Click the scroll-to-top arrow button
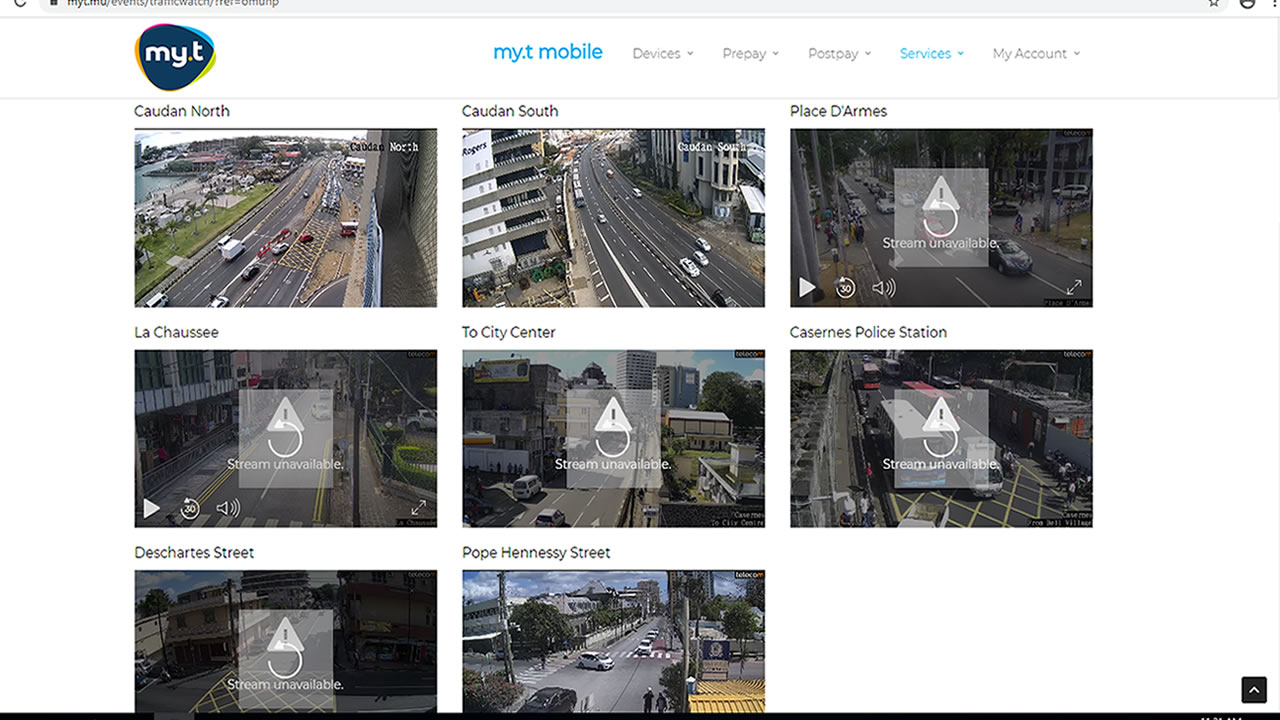The width and height of the screenshot is (1280, 720). click(1253, 690)
